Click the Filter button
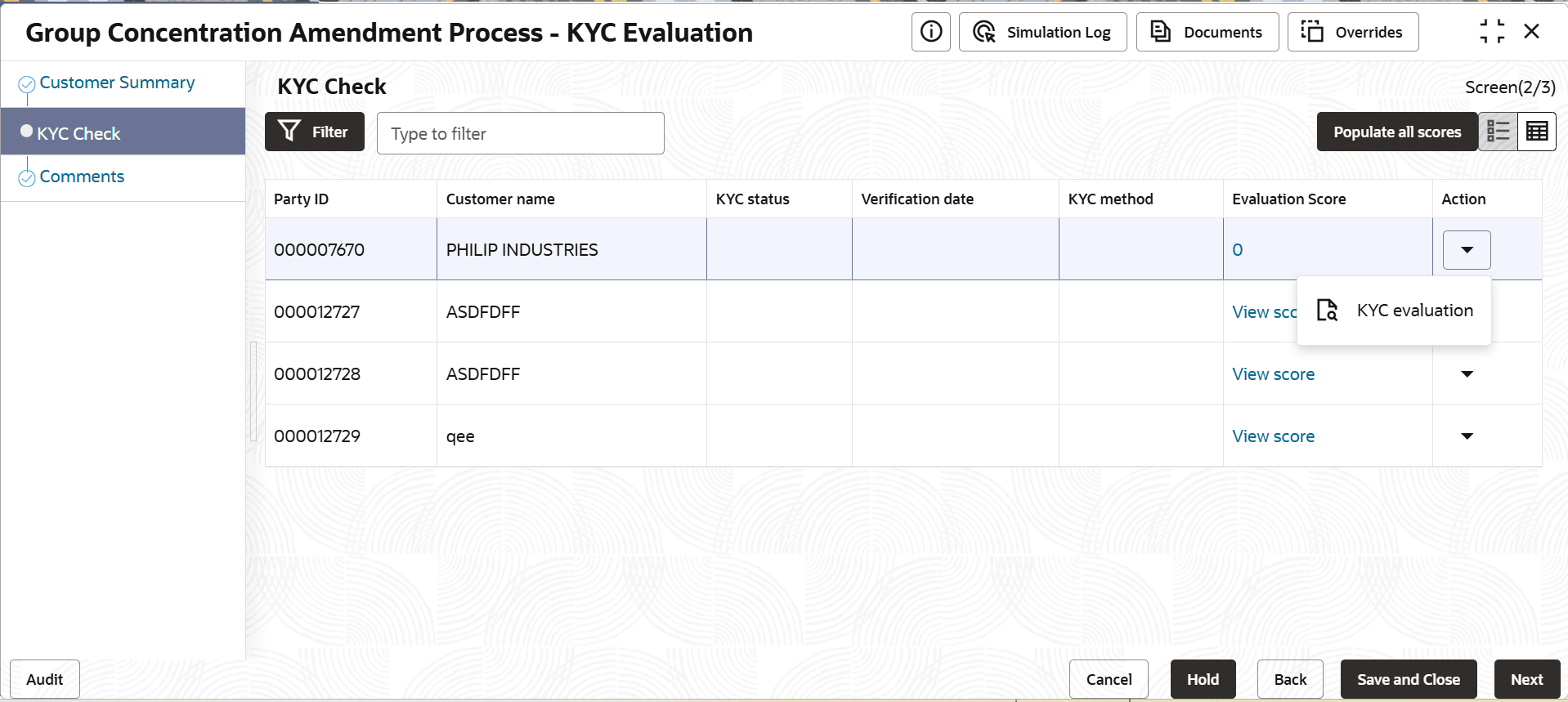1568x702 pixels. coord(315,132)
